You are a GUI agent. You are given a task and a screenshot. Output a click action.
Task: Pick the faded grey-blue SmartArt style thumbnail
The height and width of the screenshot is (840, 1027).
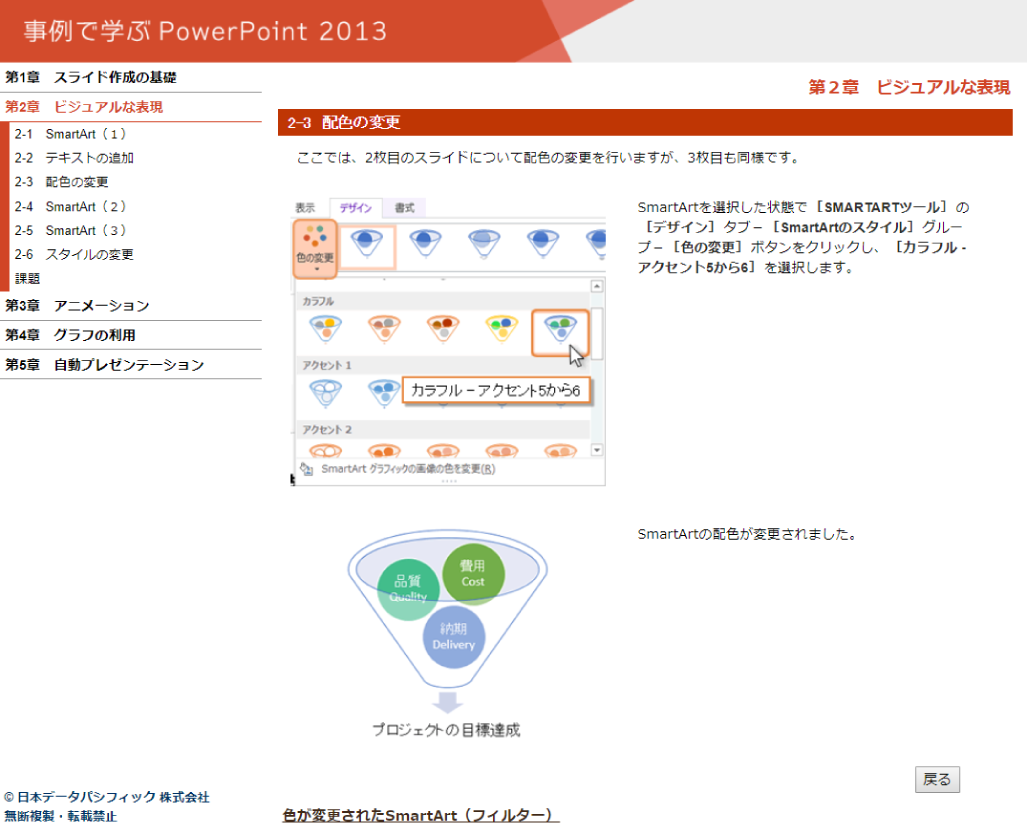pos(484,243)
